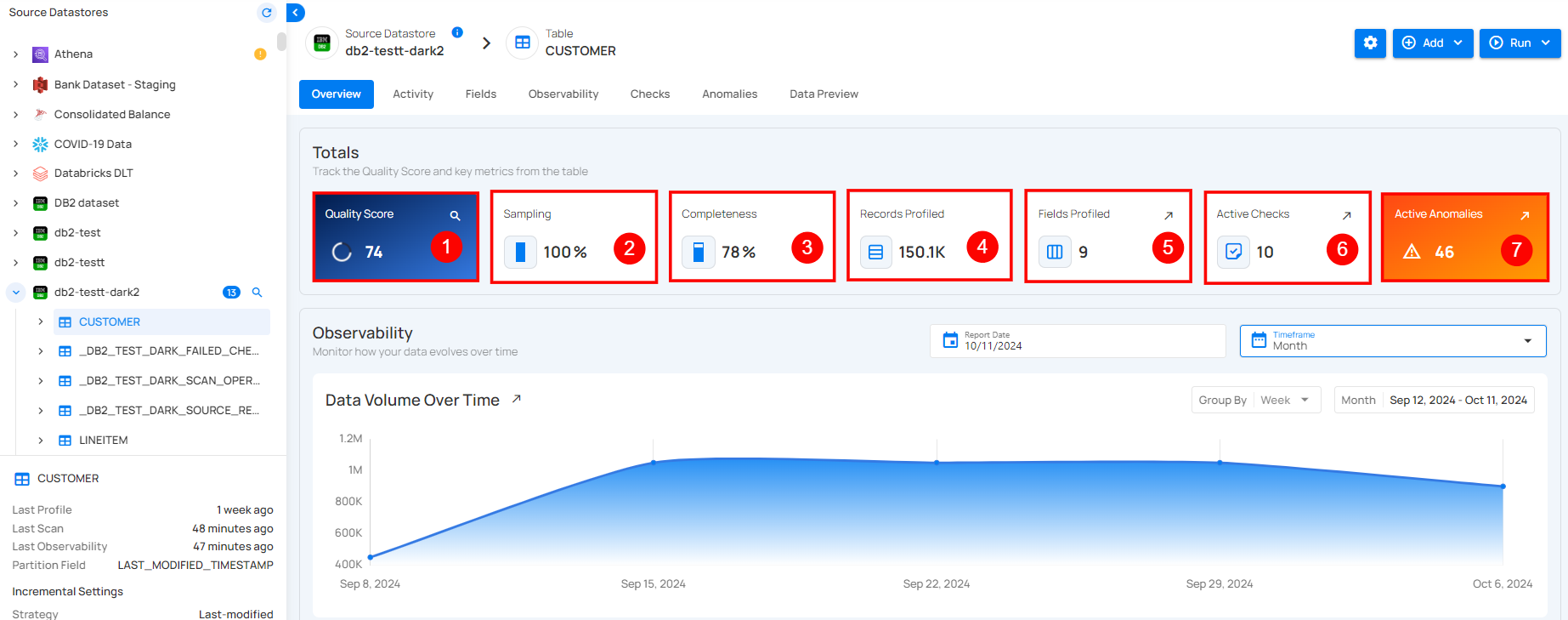Select the db2-testt datastore
Viewport: 1568px width, 620px height.
pos(80,263)
